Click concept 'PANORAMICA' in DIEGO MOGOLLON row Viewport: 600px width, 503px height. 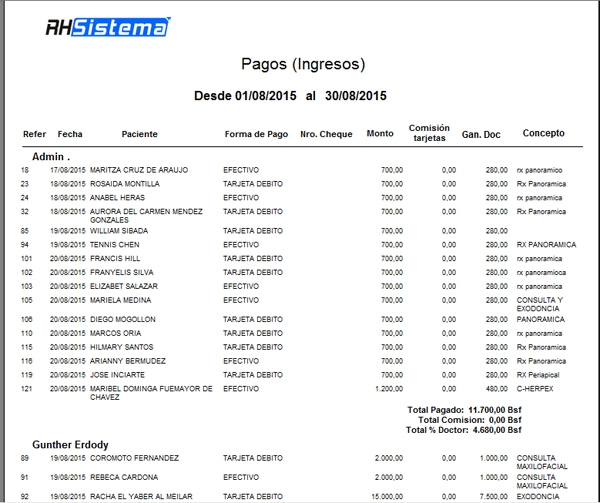540,319
